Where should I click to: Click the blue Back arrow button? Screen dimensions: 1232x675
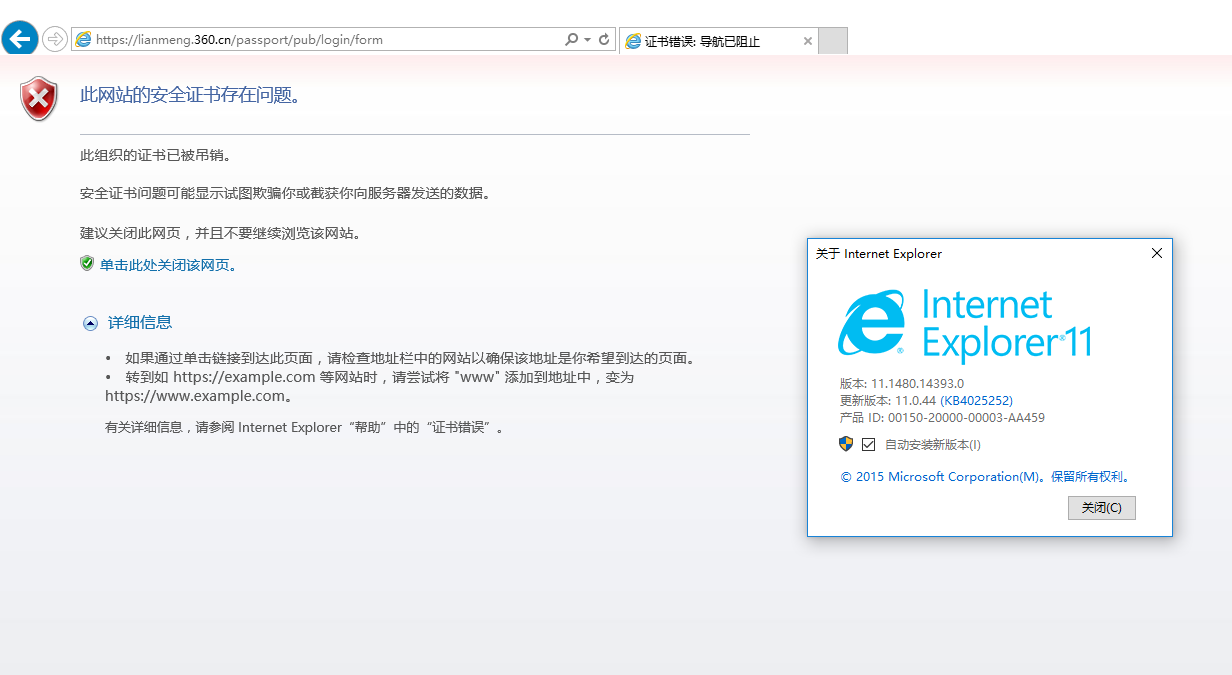(21, 40)
